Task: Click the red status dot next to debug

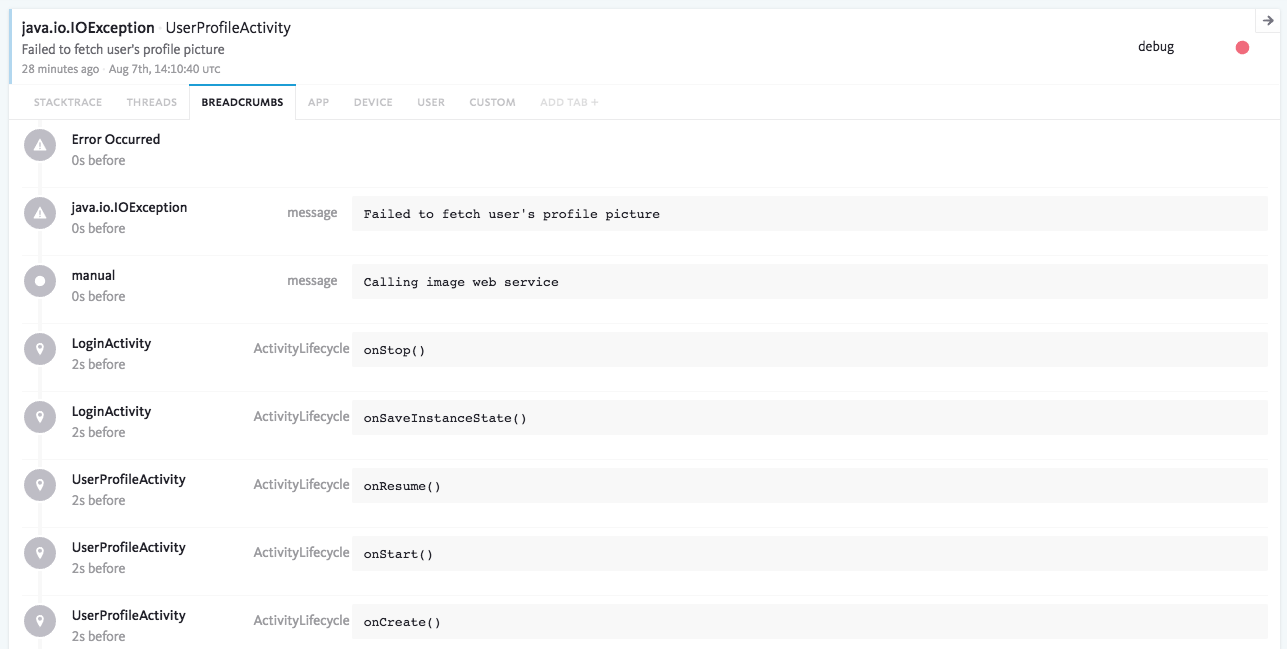Action: (1241, 46)
